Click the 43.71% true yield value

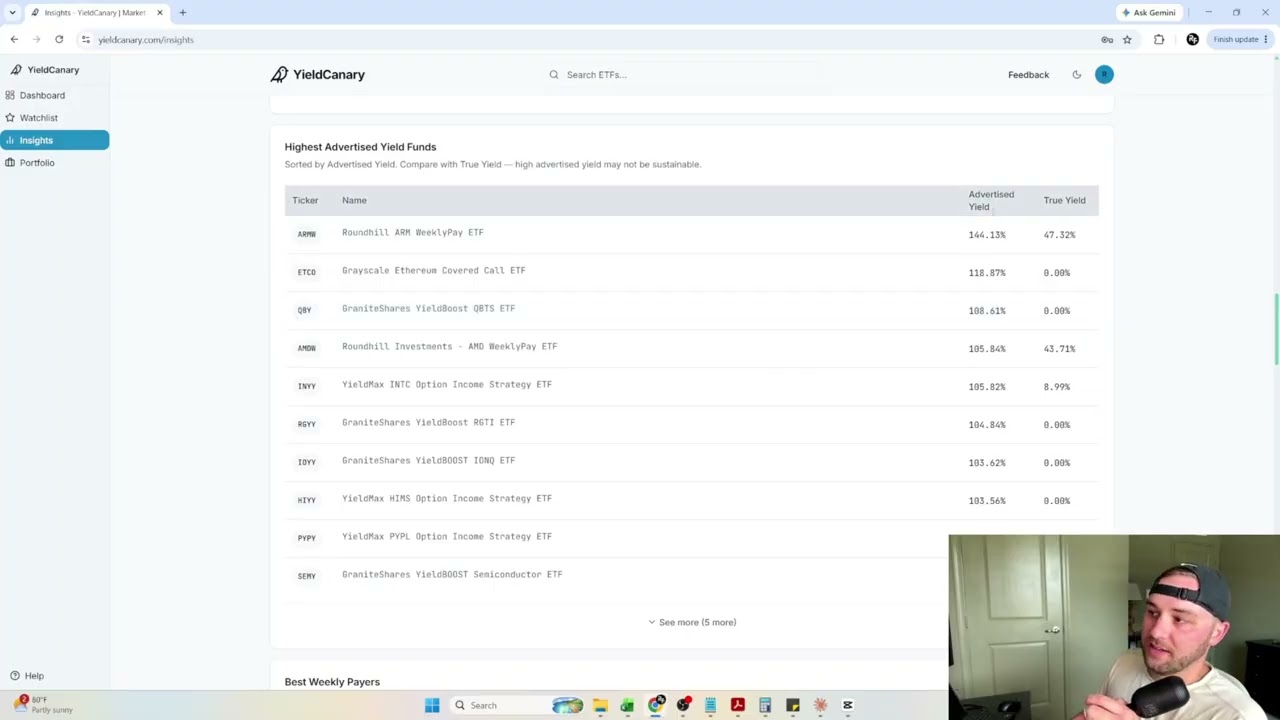click(1059, 349)
